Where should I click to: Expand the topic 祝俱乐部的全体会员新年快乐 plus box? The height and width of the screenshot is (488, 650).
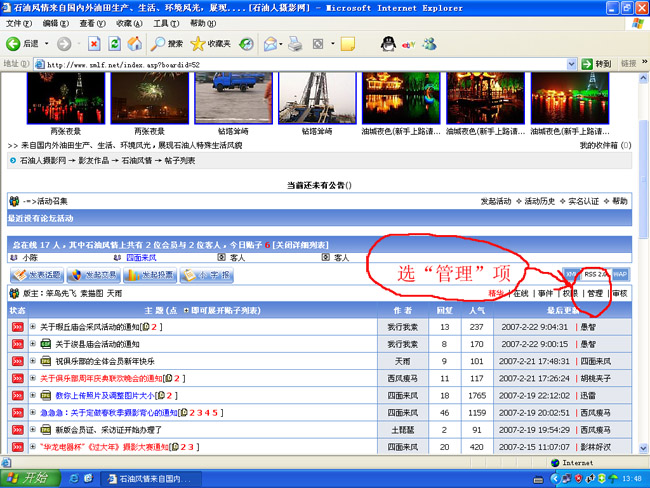coord(32,361)
